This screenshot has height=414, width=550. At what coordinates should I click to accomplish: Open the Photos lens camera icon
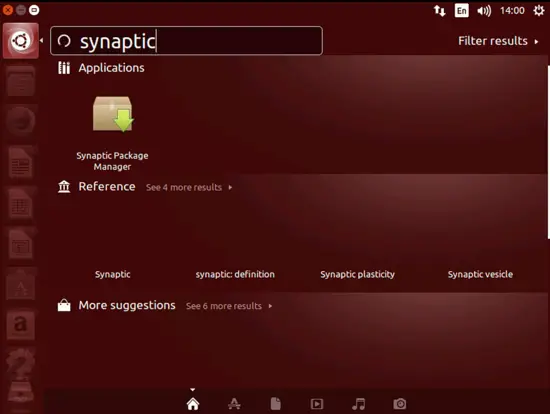point(400,404)
